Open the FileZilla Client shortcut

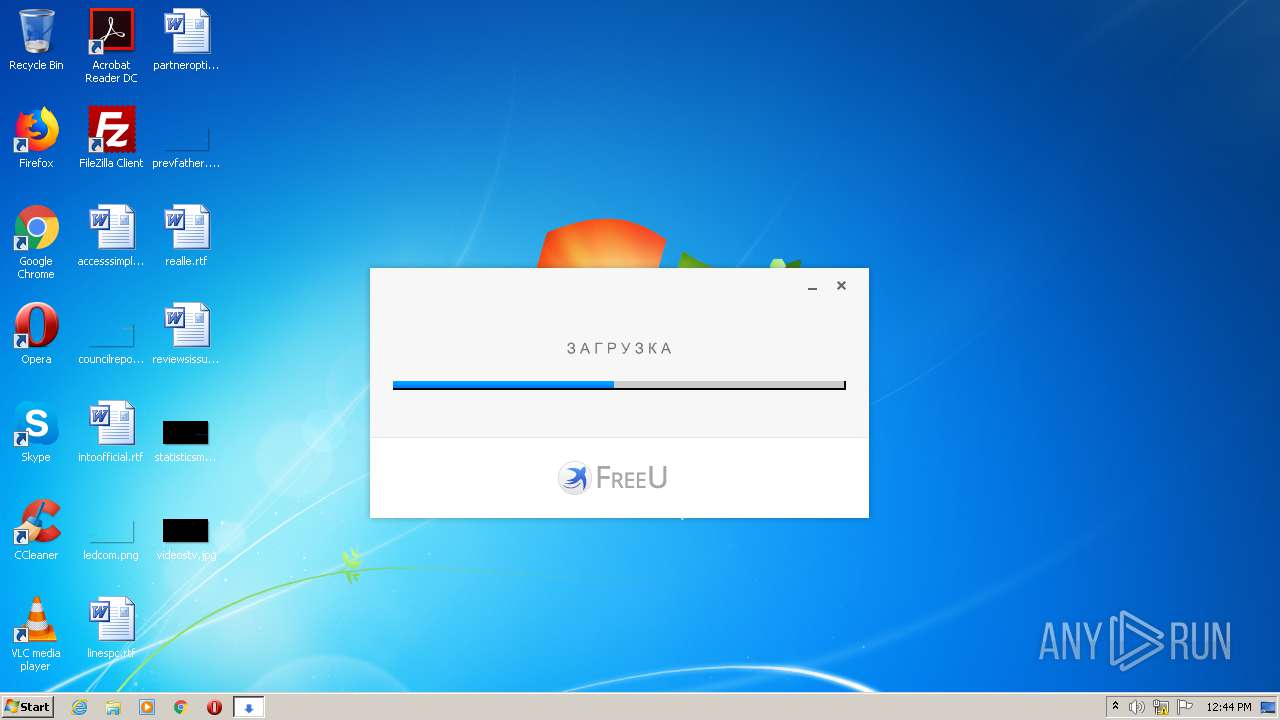[111, 139]
